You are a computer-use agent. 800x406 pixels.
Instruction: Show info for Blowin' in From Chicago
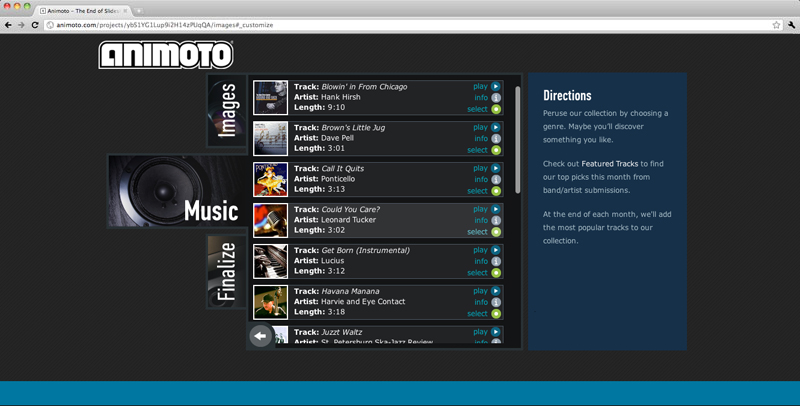coord(487,98)
